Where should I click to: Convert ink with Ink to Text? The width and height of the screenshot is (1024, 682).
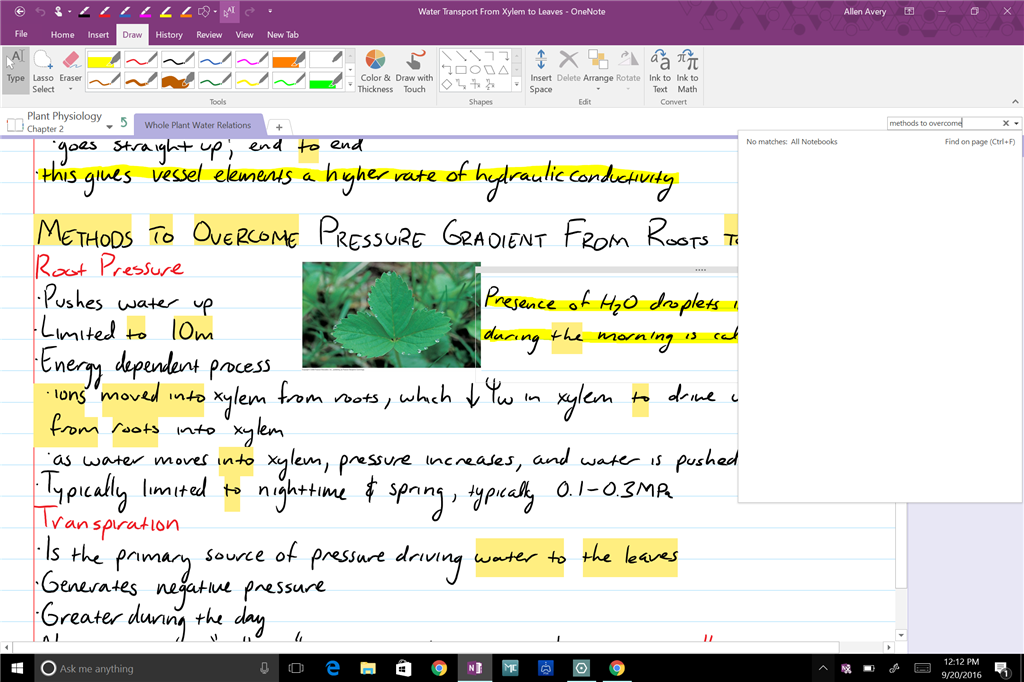pyautogui.click(x=660, y=71)
